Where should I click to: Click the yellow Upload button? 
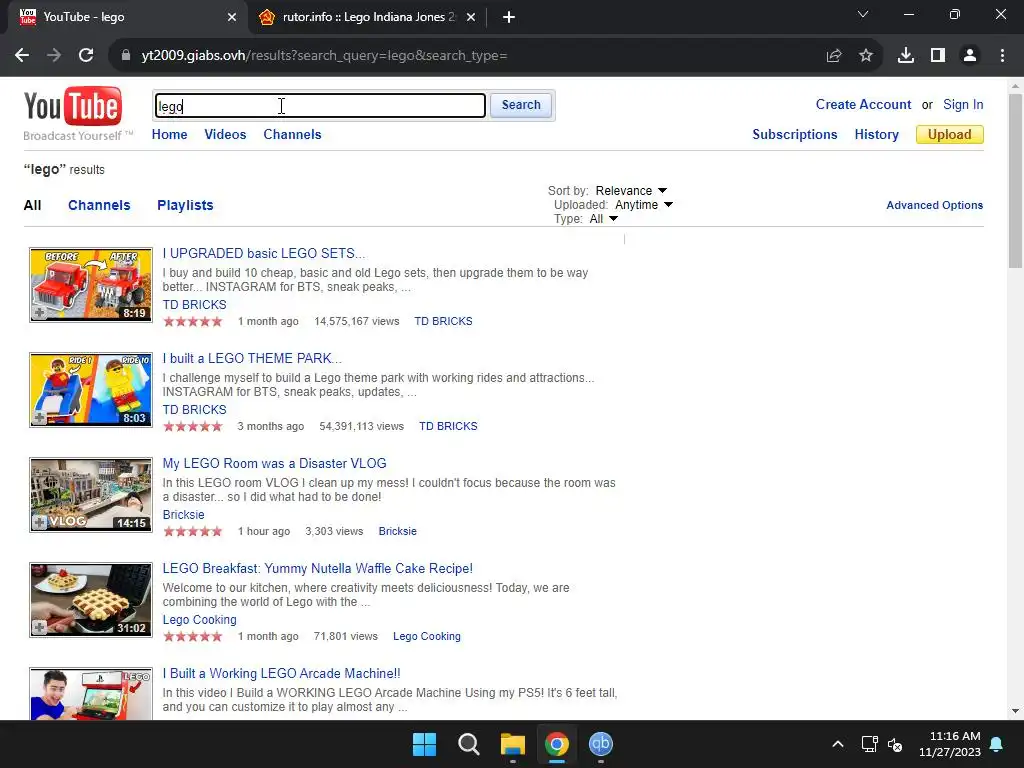[x=950, y=135]
